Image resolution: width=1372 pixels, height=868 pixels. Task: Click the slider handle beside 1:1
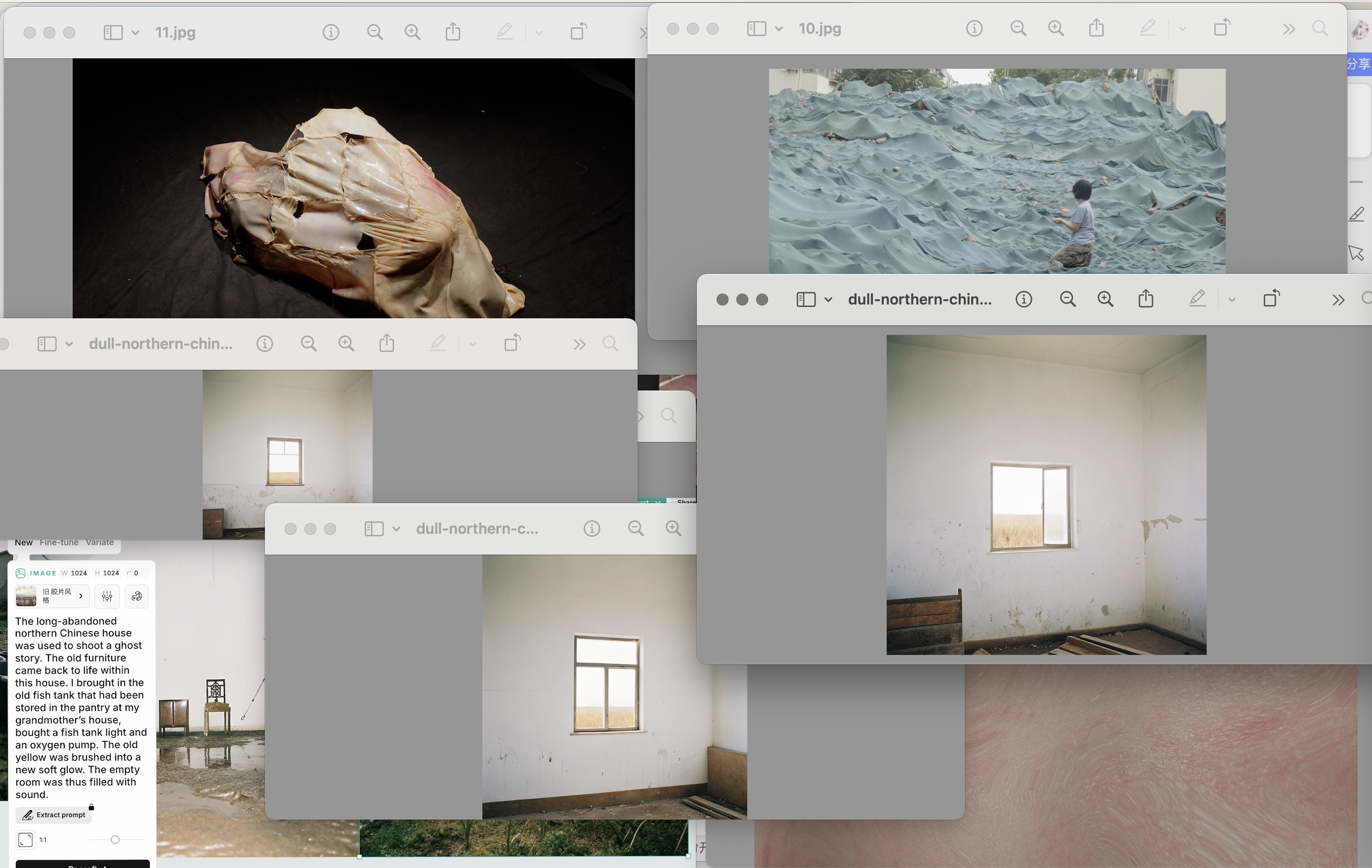(x=115, y=839)
